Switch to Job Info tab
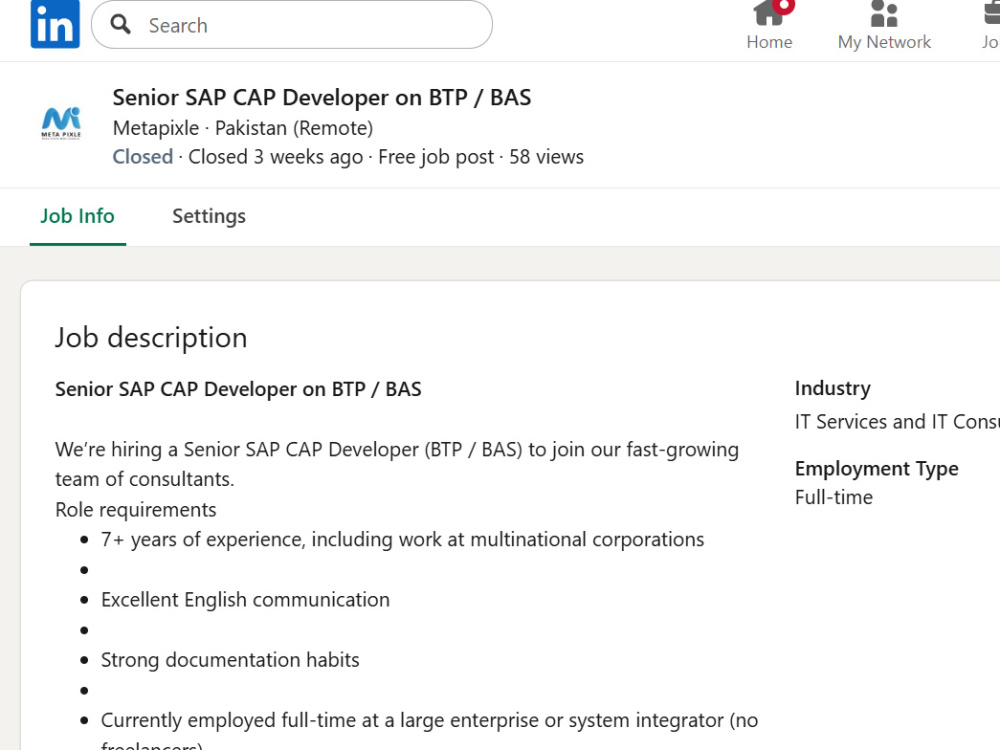This screenshot has height=750, width=1000. [78, 216]
